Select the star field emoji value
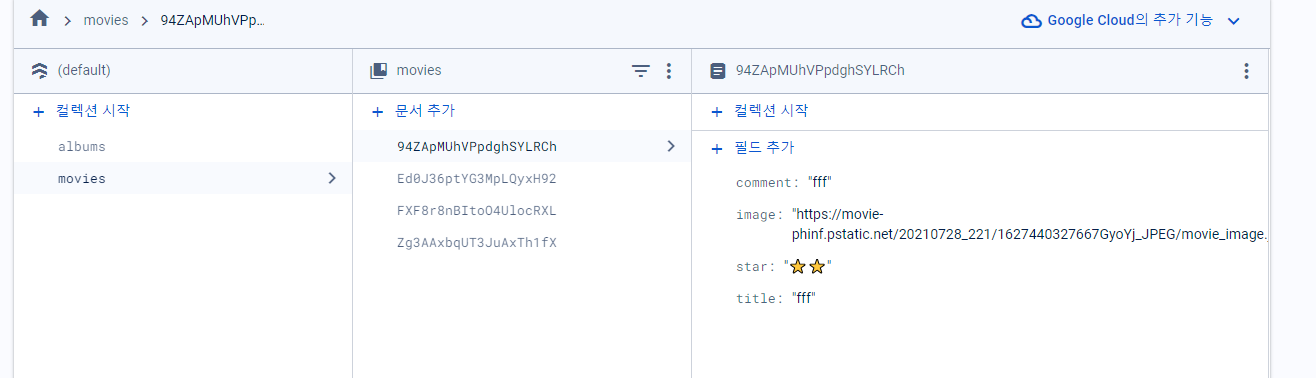Image resolution: width=1316 pixels, height=378 pixels. click(x=808, y=266)
